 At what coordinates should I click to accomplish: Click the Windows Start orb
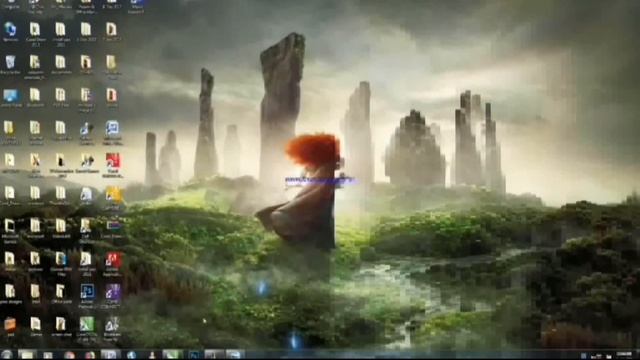pyautogui.click(x=7, y=355)
